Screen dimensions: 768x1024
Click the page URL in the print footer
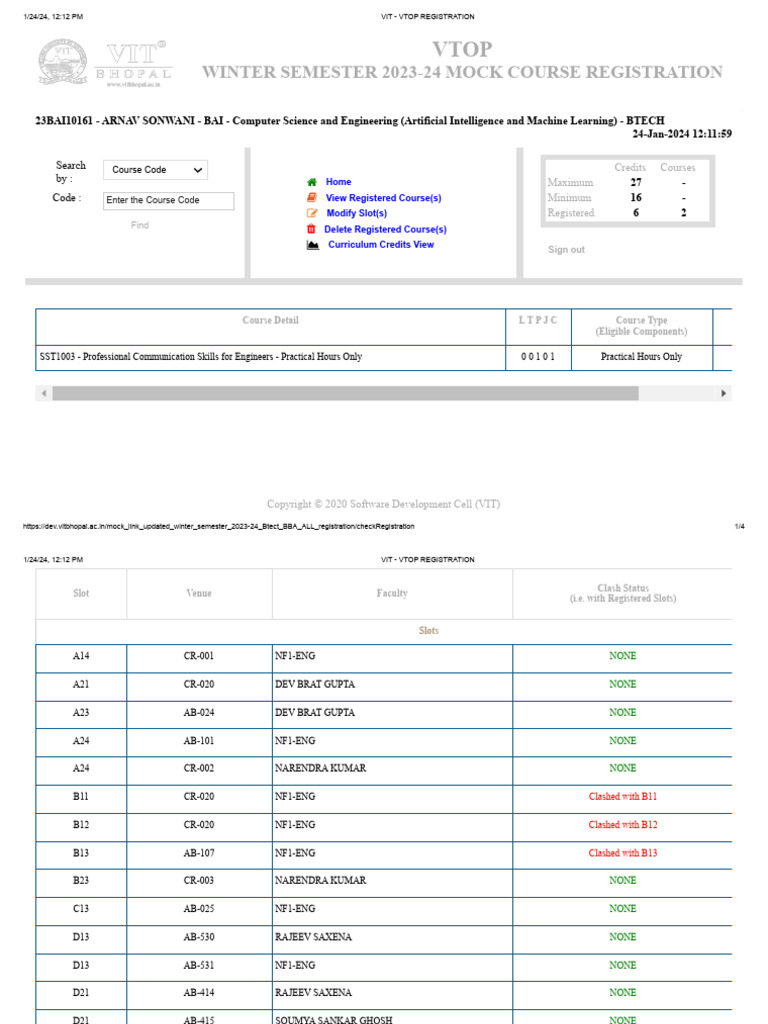click(218, 526)
